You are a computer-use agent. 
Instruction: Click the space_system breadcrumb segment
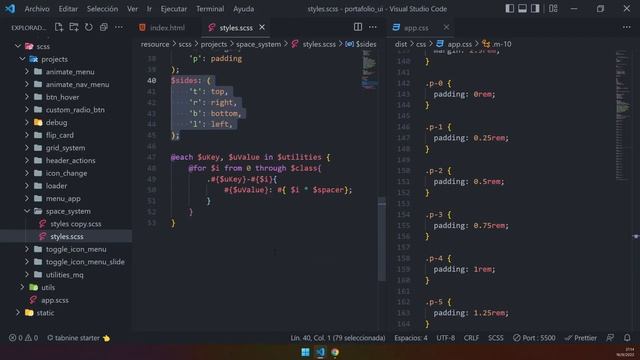point(258,44)
